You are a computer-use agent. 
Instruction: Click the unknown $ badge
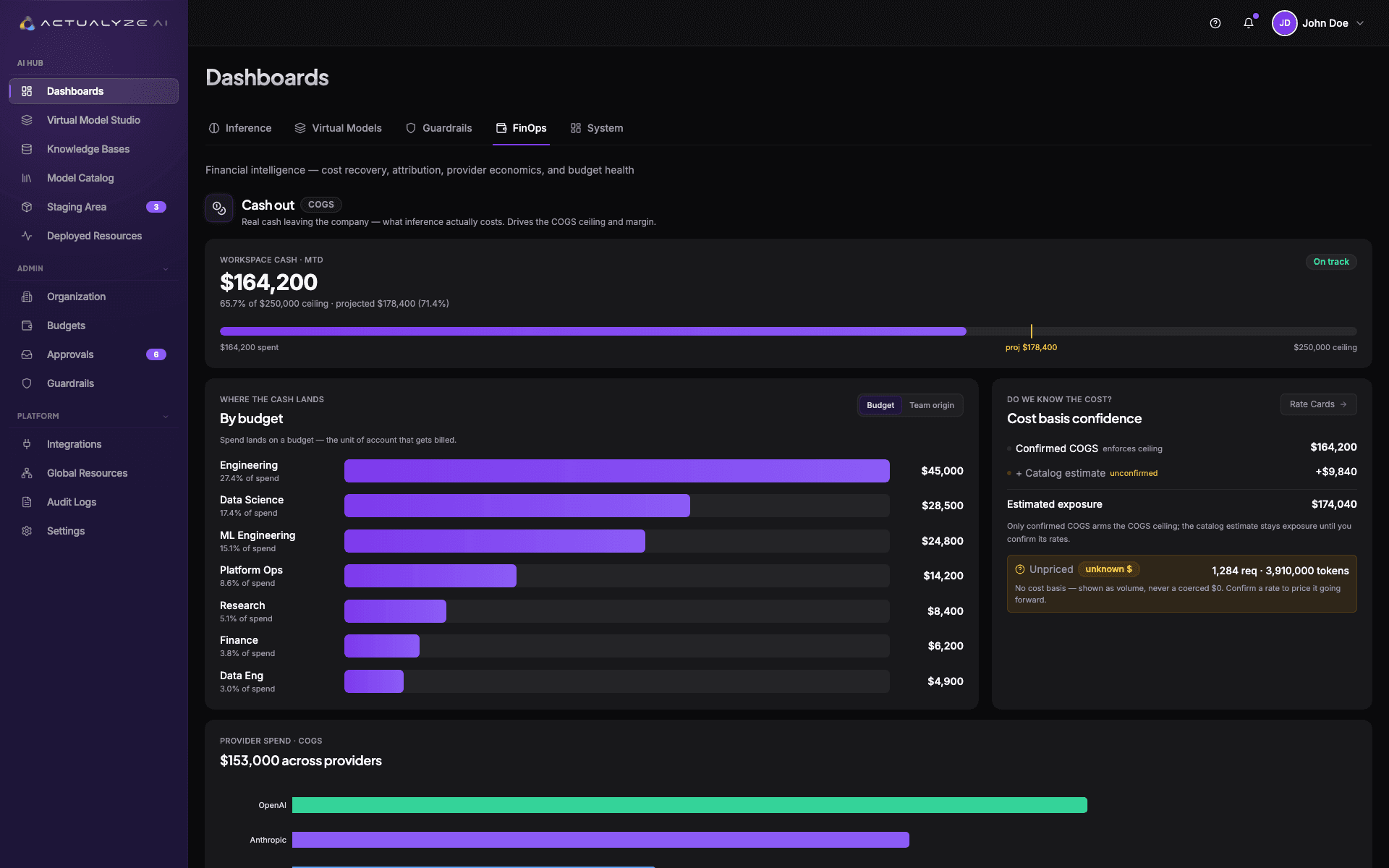pos(1108,569)
